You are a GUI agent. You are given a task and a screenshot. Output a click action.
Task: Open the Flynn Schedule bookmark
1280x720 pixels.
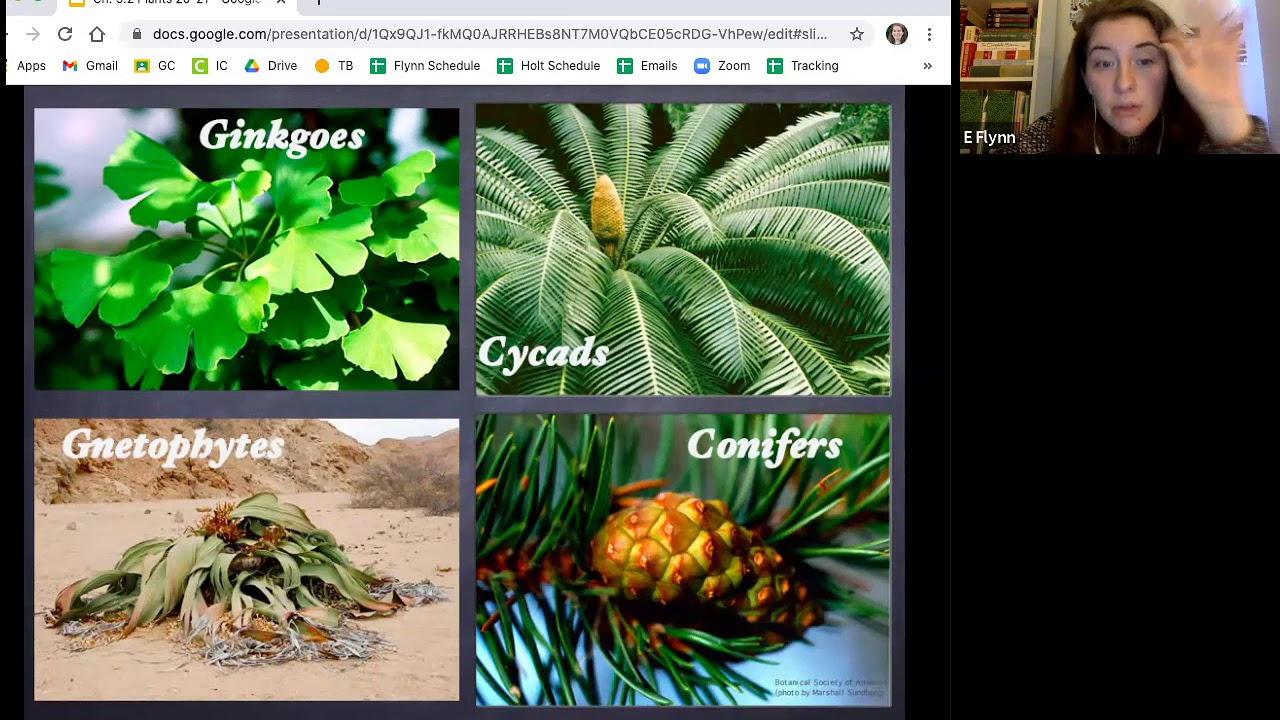[x=425, y=66]
